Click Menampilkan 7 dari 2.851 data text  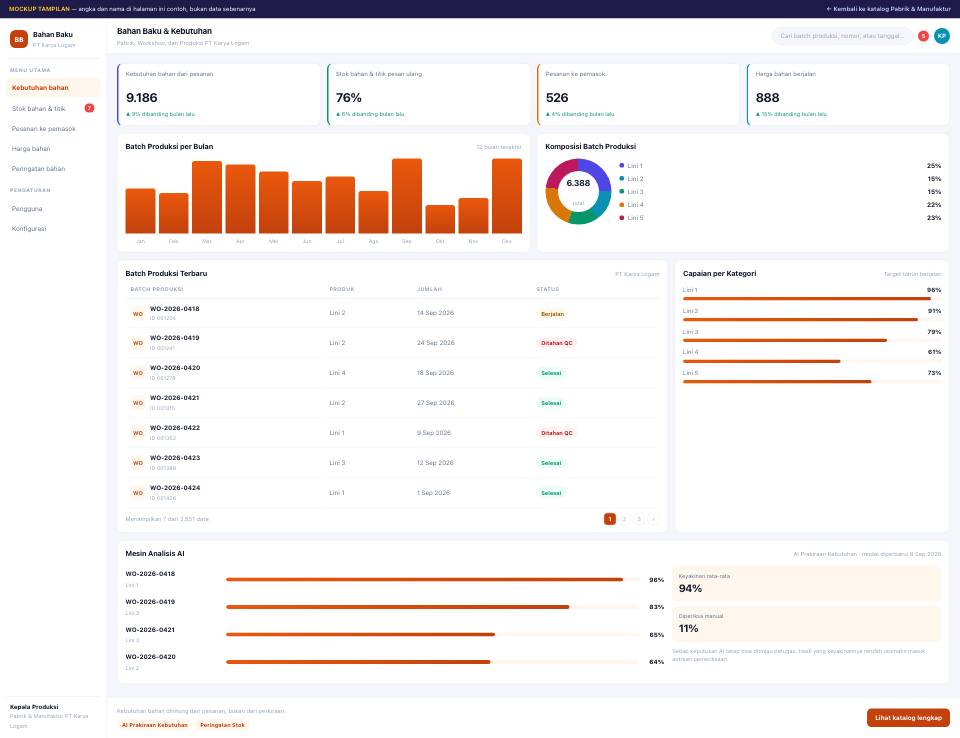[167, 519]
